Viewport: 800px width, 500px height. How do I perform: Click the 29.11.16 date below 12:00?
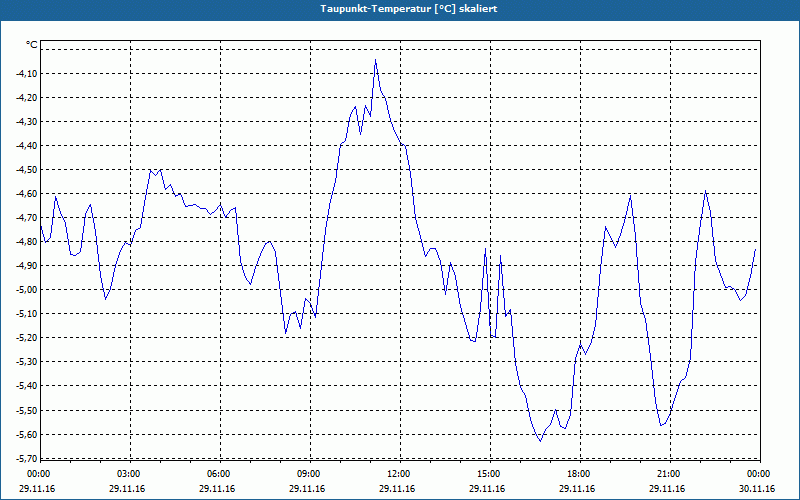pos(397,489)
